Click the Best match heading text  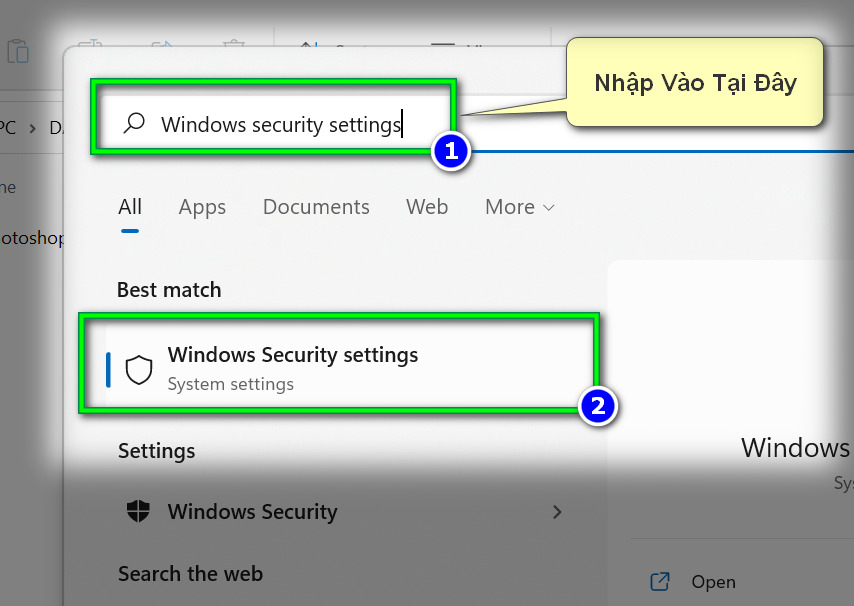[169, 290]
